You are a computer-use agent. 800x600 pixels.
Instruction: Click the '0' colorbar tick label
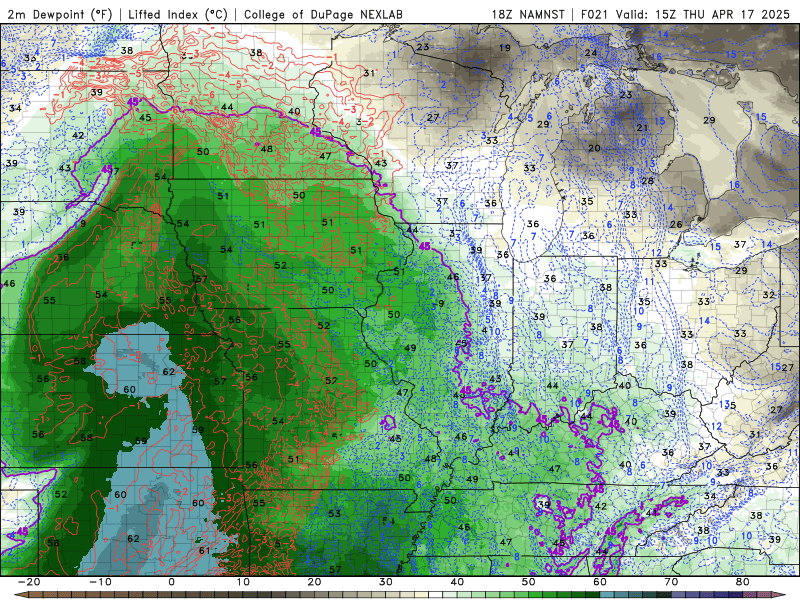tap(171, 582)
